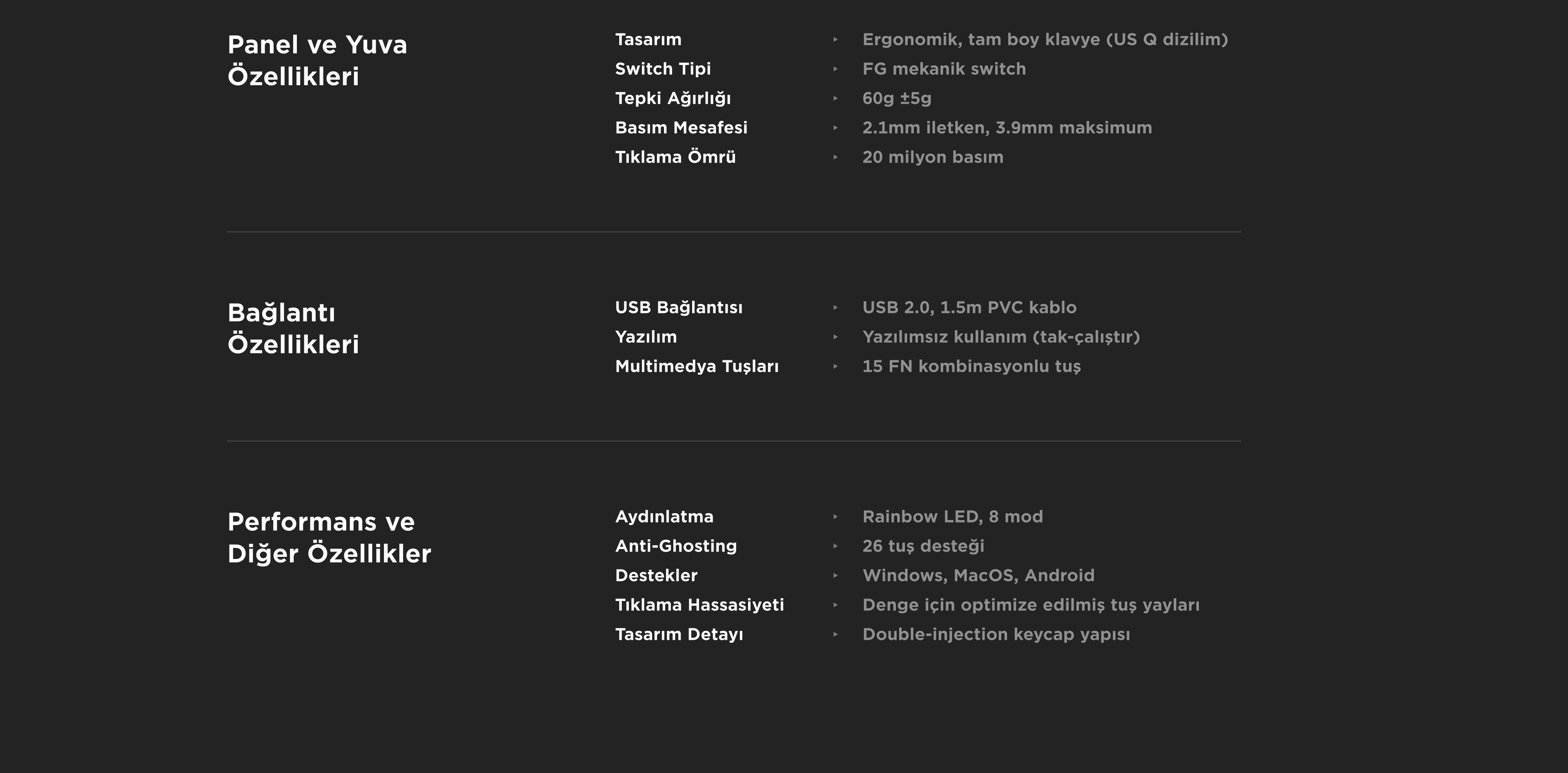Select the Performans ve Diğer Özellikler heading
Viewport: 1568px width, 773px height.
(x=329, y=538)
